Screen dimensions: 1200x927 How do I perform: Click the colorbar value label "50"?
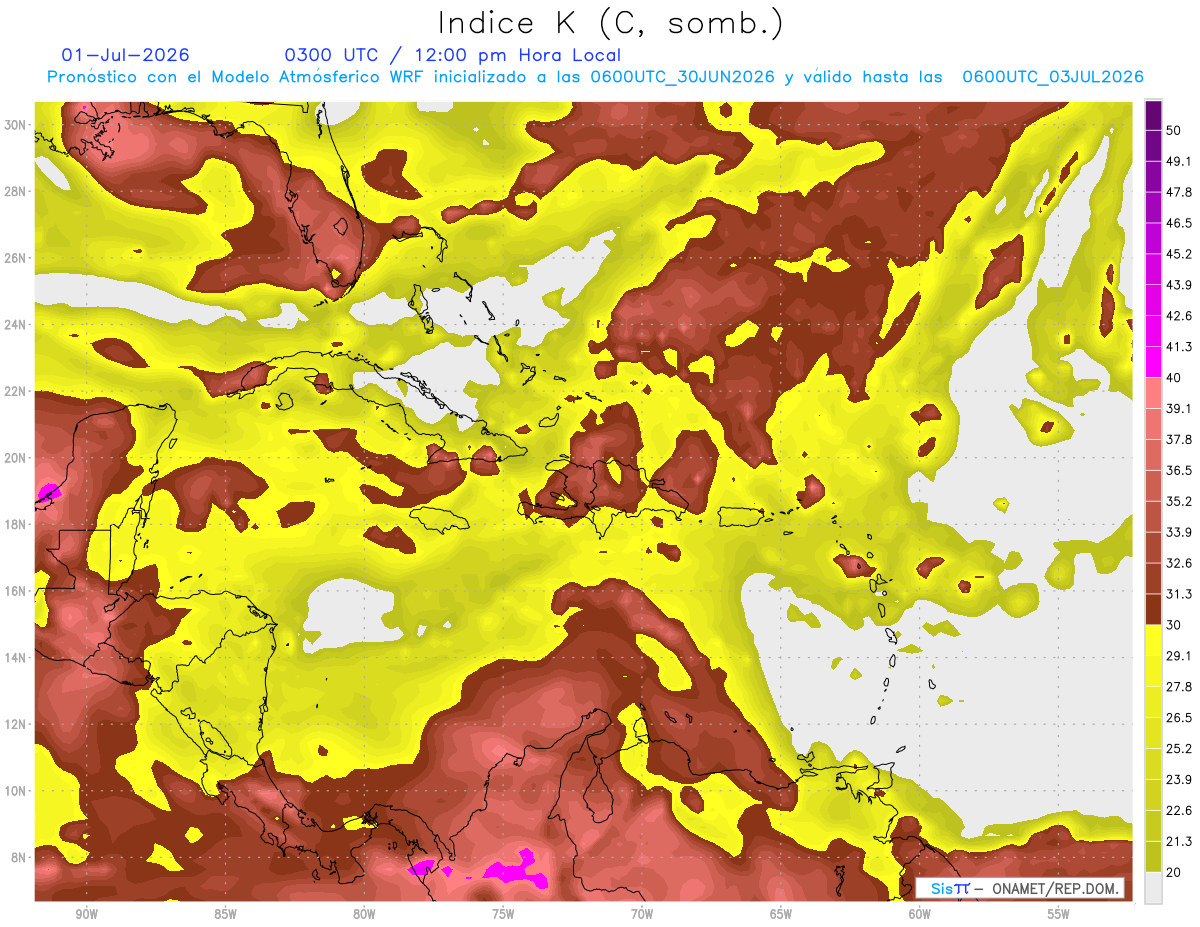(1174, 131)
